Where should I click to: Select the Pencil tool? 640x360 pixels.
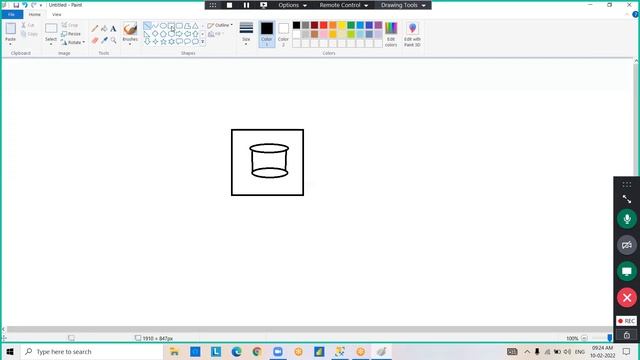point(95,29)
